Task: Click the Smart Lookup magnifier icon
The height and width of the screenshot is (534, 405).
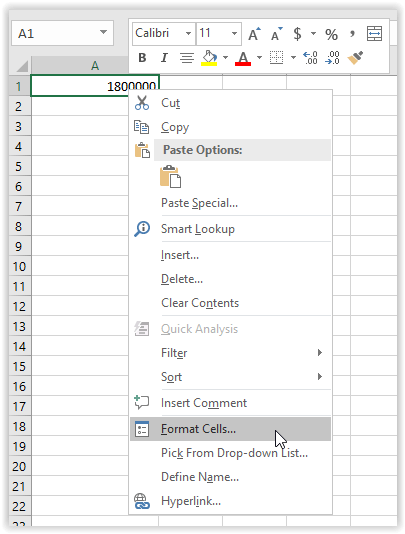Action: tap(142, 229)
